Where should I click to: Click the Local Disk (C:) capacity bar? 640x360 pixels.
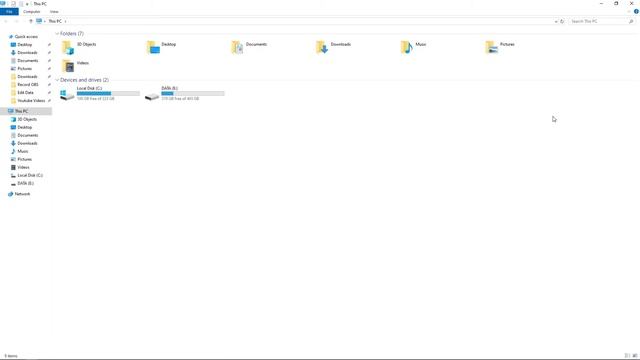(108, 93)
